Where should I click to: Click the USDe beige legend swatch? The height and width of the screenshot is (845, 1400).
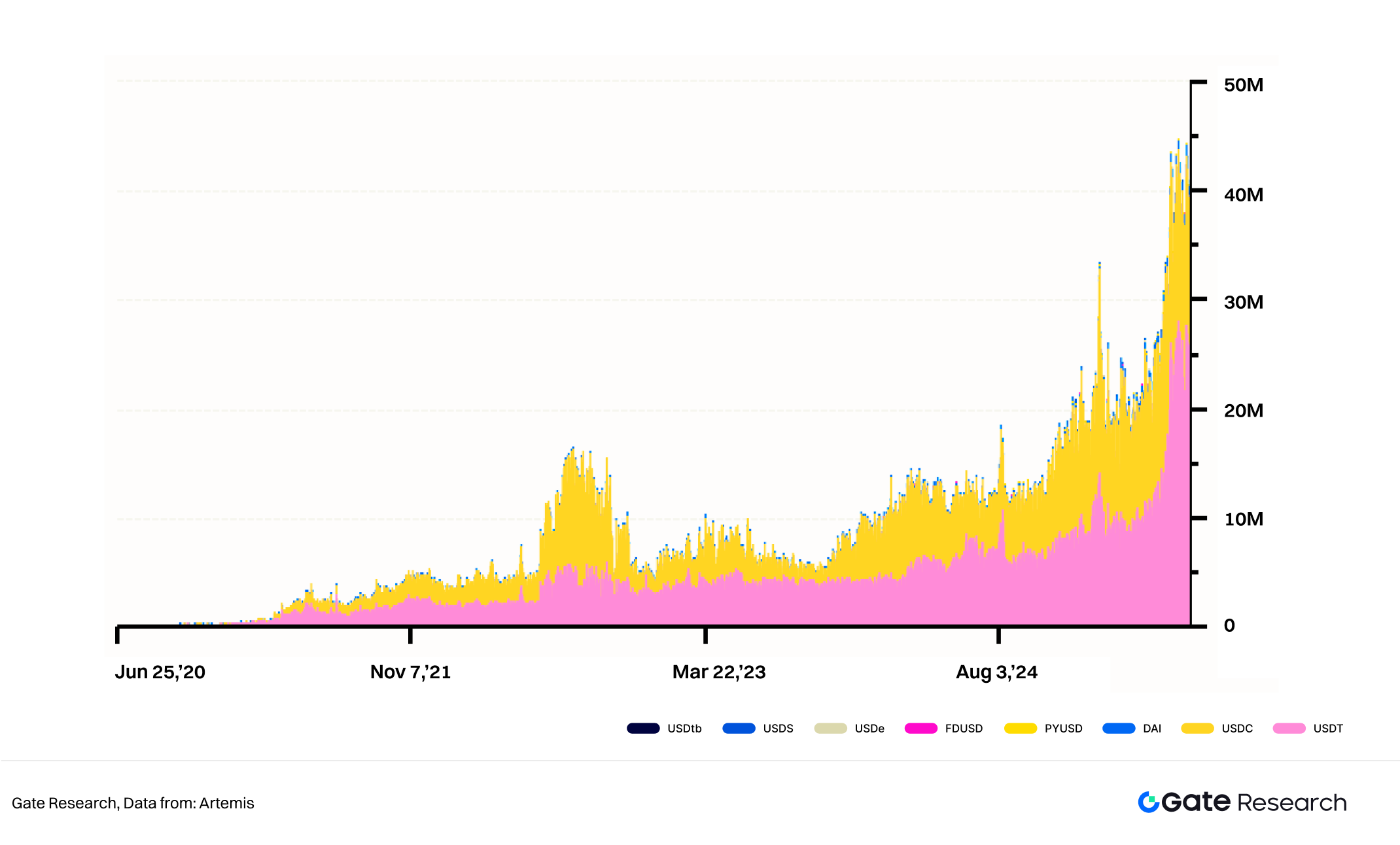coord(830,729)
